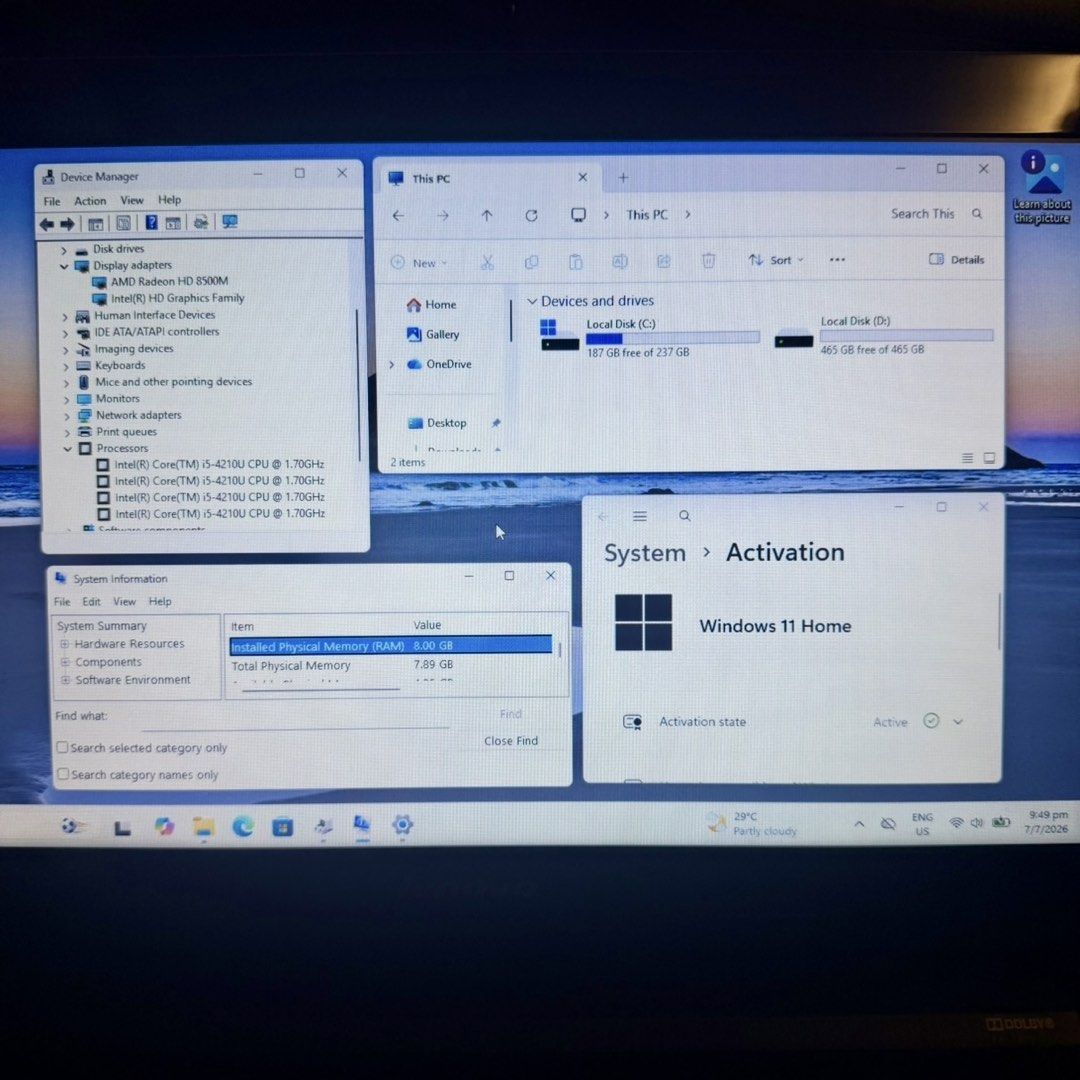Click the Learn about this picture desktop icon

(1043, 187)
